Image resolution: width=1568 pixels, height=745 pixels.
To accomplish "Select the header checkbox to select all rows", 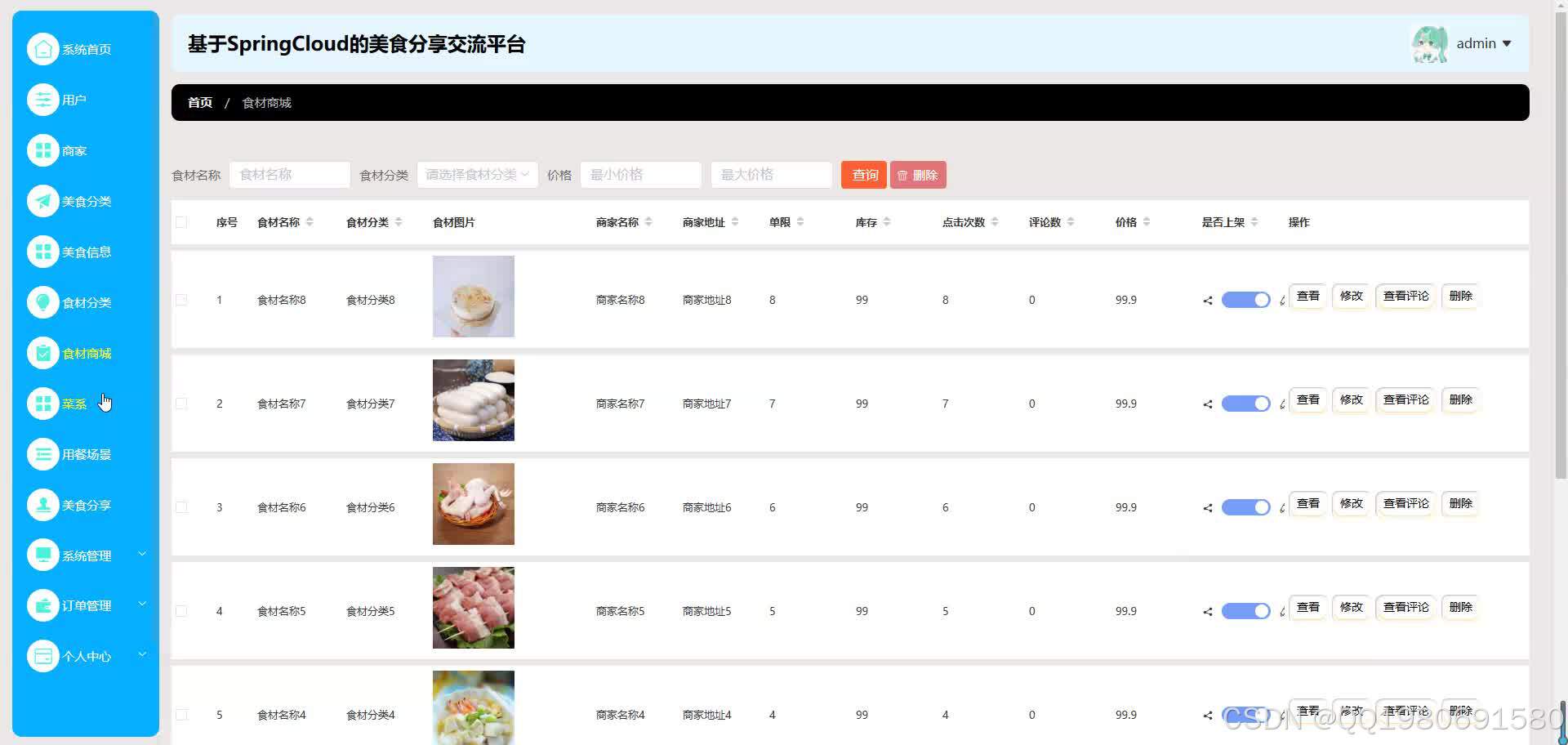I will (x=181, y=221).
